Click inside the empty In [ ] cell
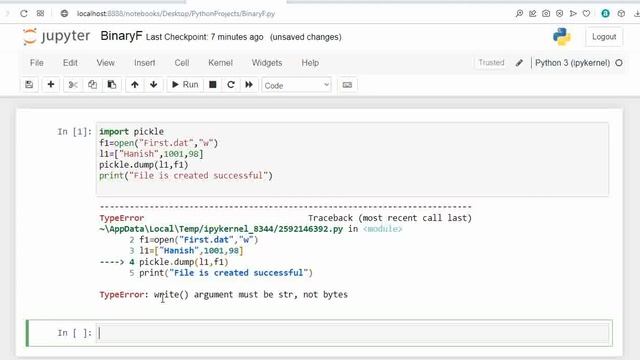The height and width of the screenshot is (360, 640). [353, 333]
